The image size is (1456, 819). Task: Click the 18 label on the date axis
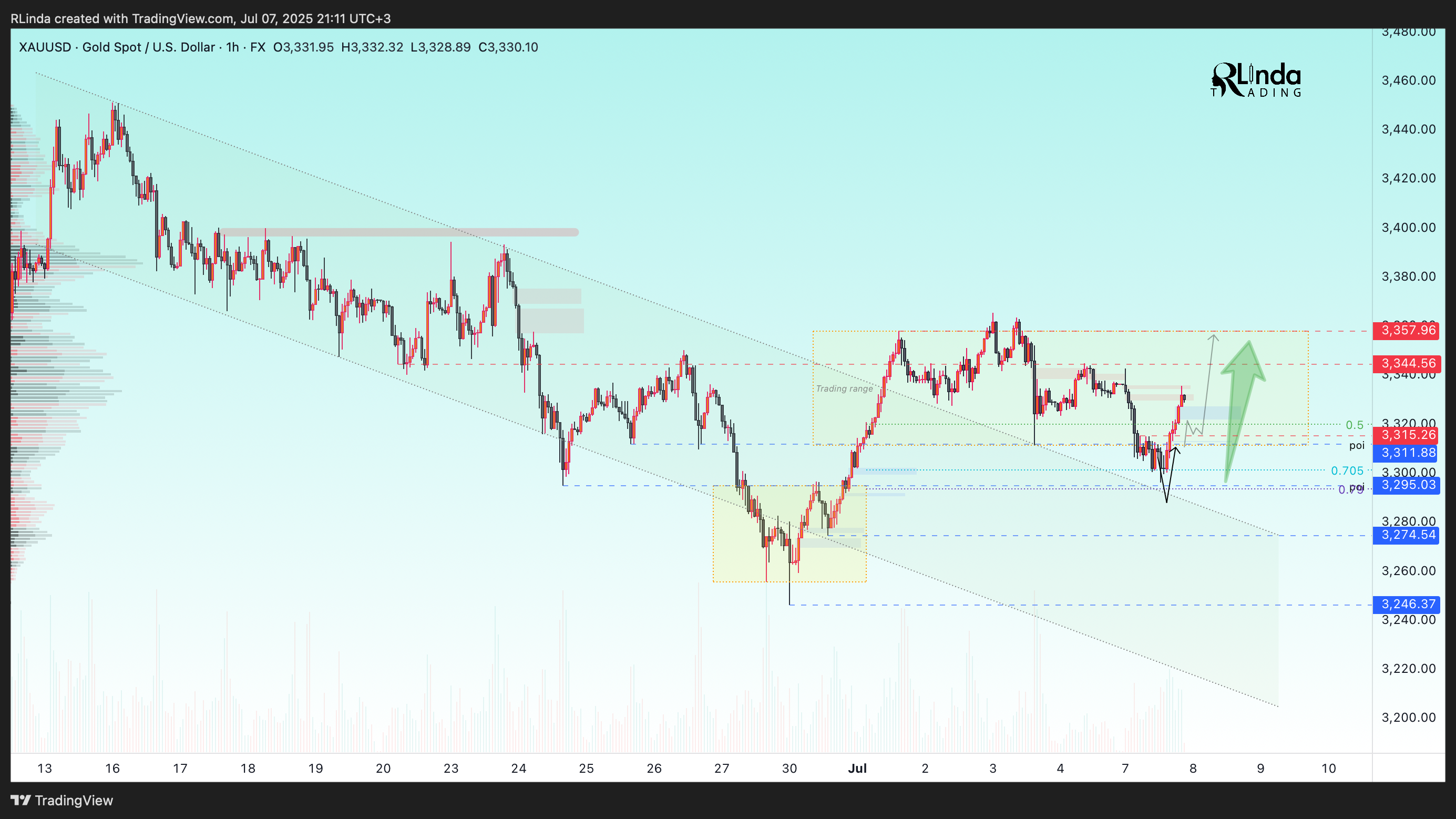pos(248,769)
